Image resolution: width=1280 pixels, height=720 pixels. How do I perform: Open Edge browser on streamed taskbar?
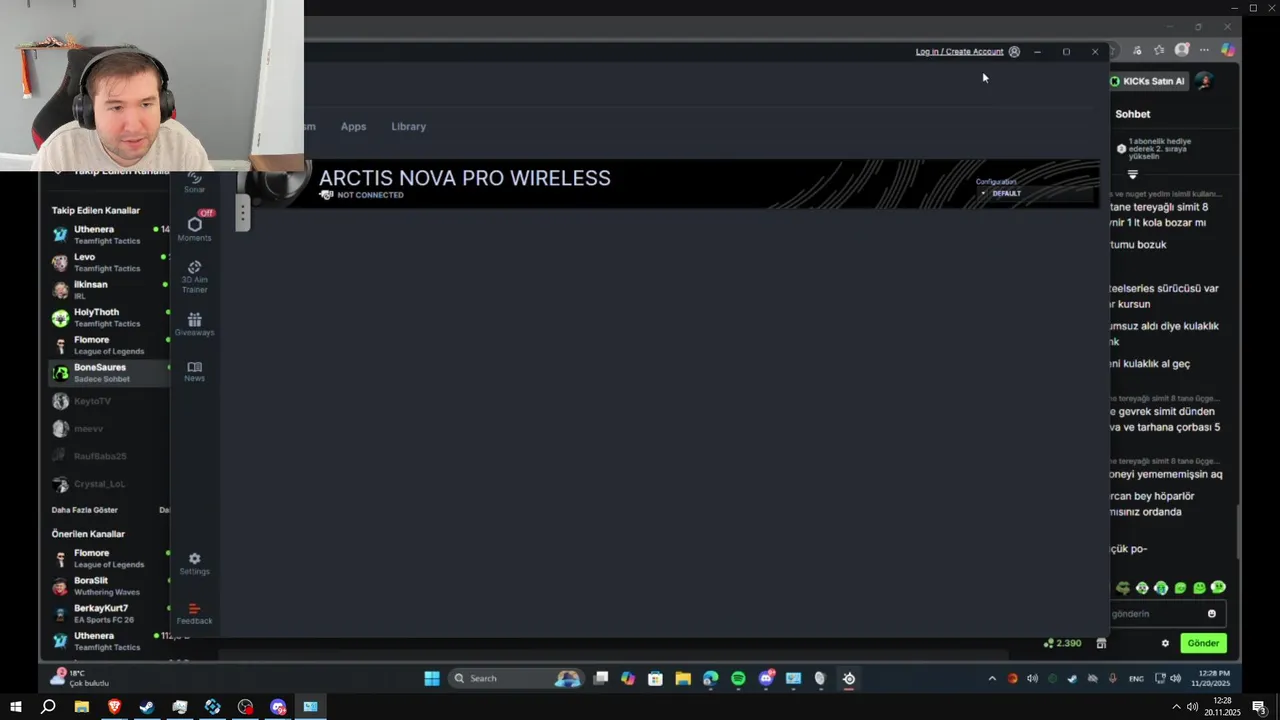(x=711, y=678)
